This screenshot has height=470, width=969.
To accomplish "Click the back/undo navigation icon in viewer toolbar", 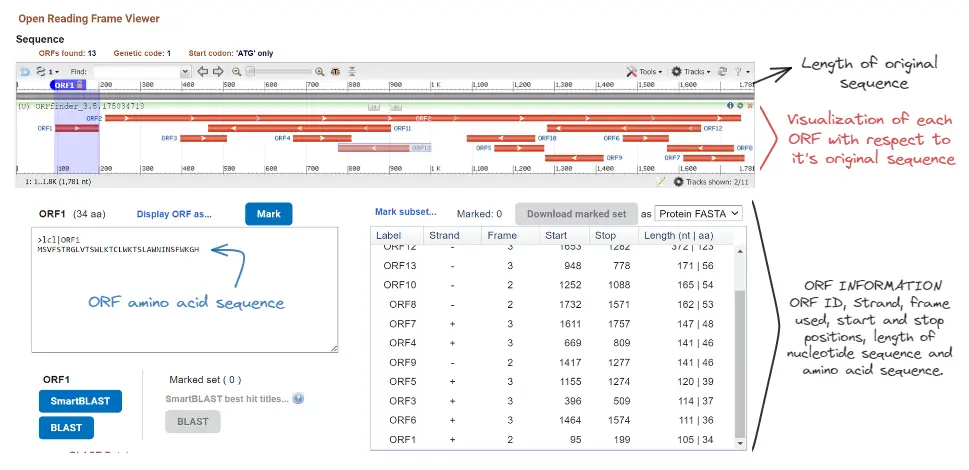I will 25,72.
